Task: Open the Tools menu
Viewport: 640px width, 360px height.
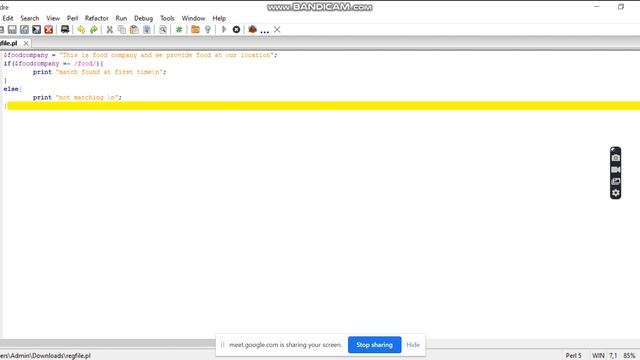Action: 167,18
